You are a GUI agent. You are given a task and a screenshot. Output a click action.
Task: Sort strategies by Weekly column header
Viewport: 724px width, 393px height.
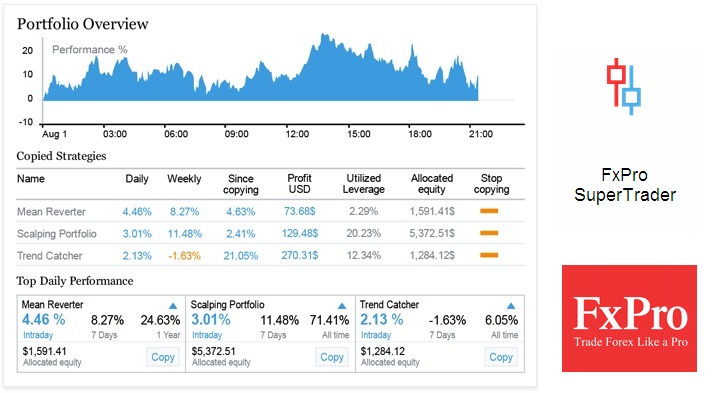click(184, 179)
